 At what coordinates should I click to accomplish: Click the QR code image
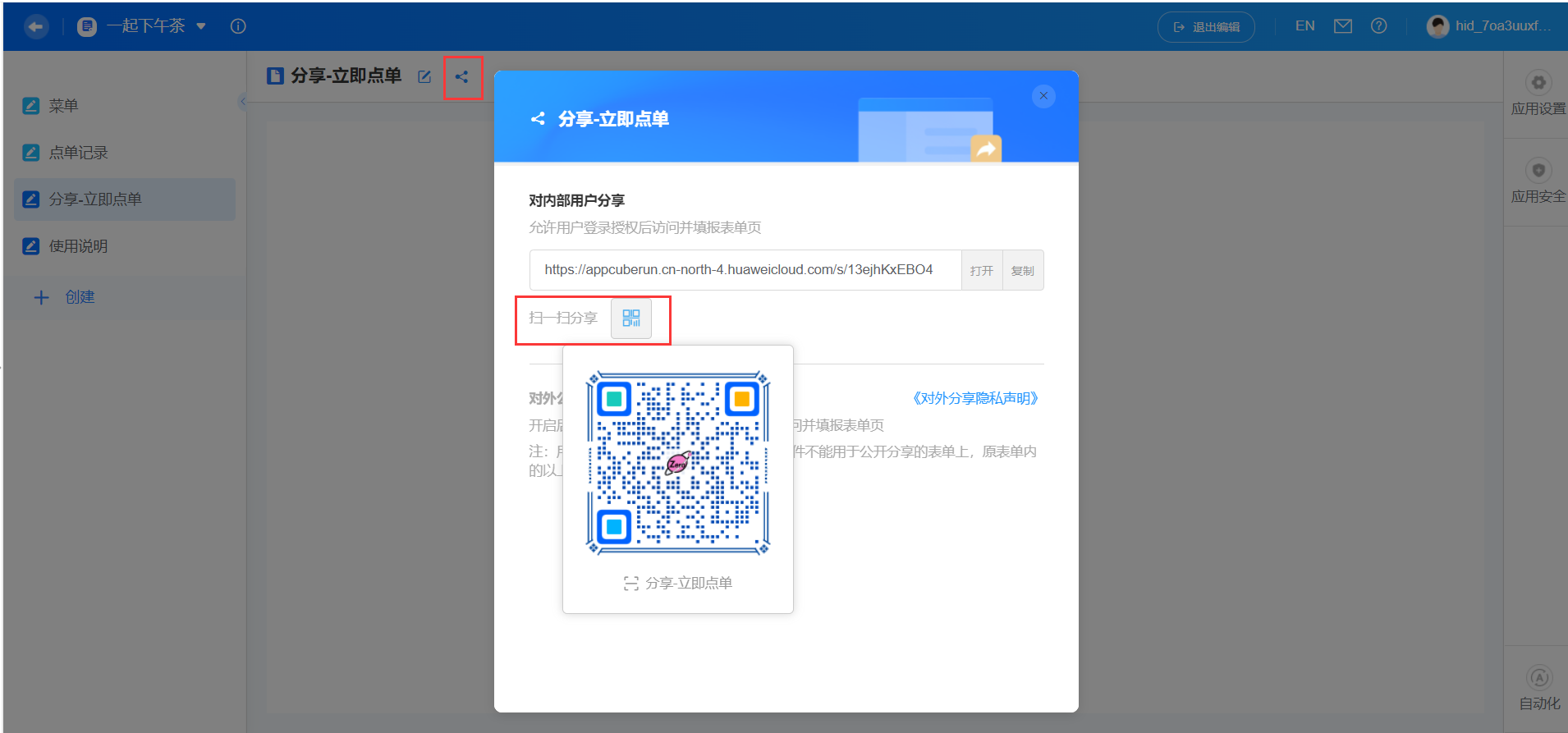coord(678,463)
